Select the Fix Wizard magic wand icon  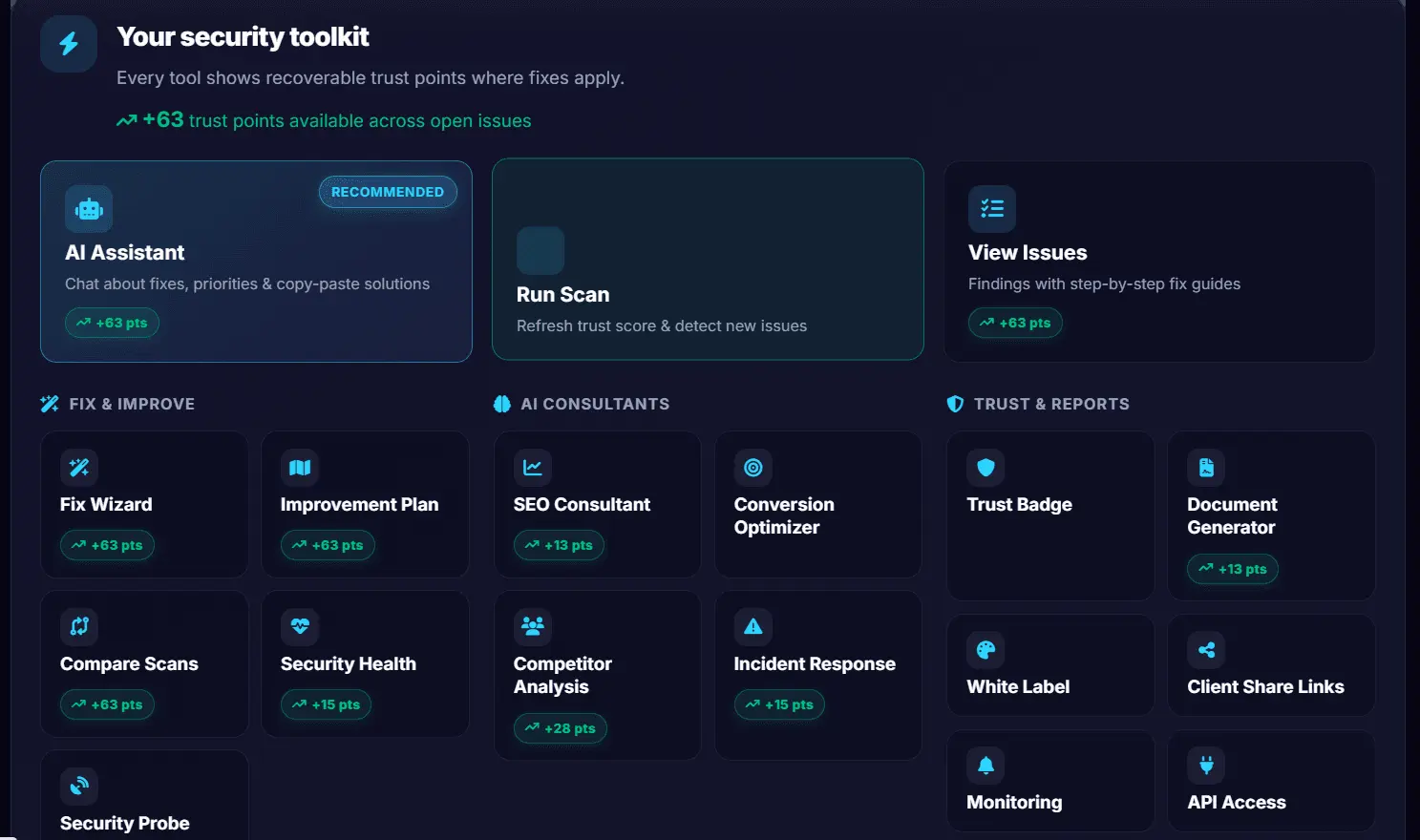pyautogui.click(x=79, y=468)
